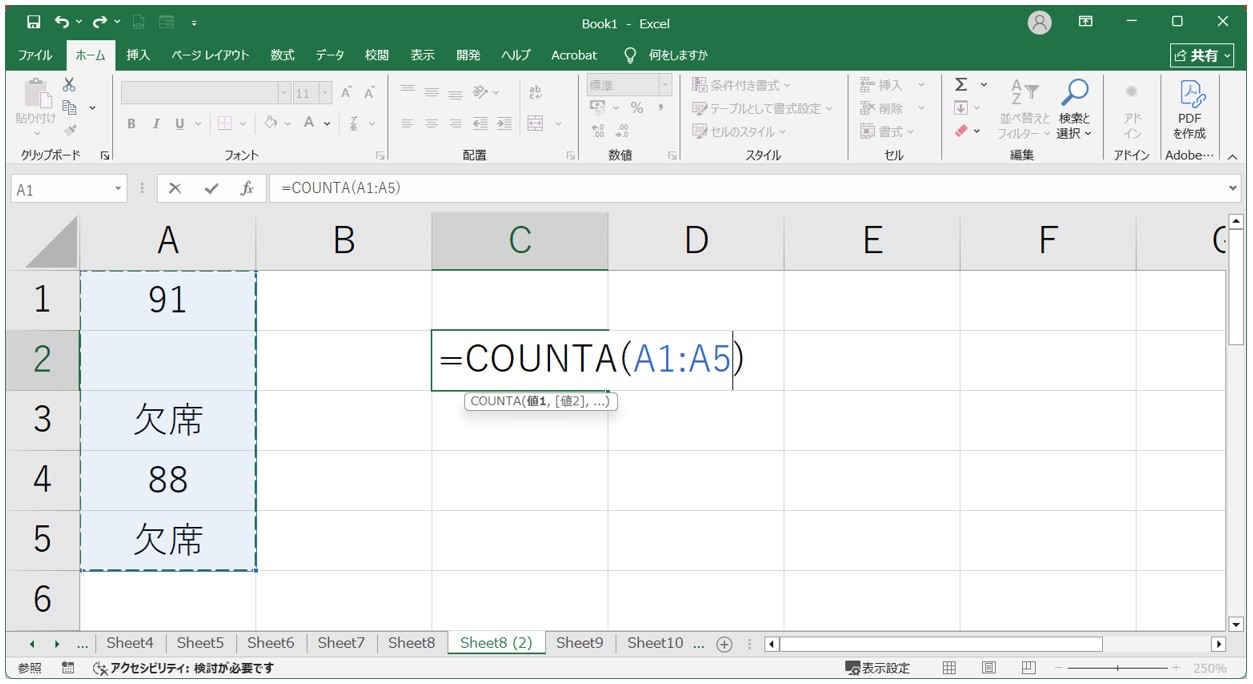Switch to Page Break Preview in the status bar

coord(1028,668)
